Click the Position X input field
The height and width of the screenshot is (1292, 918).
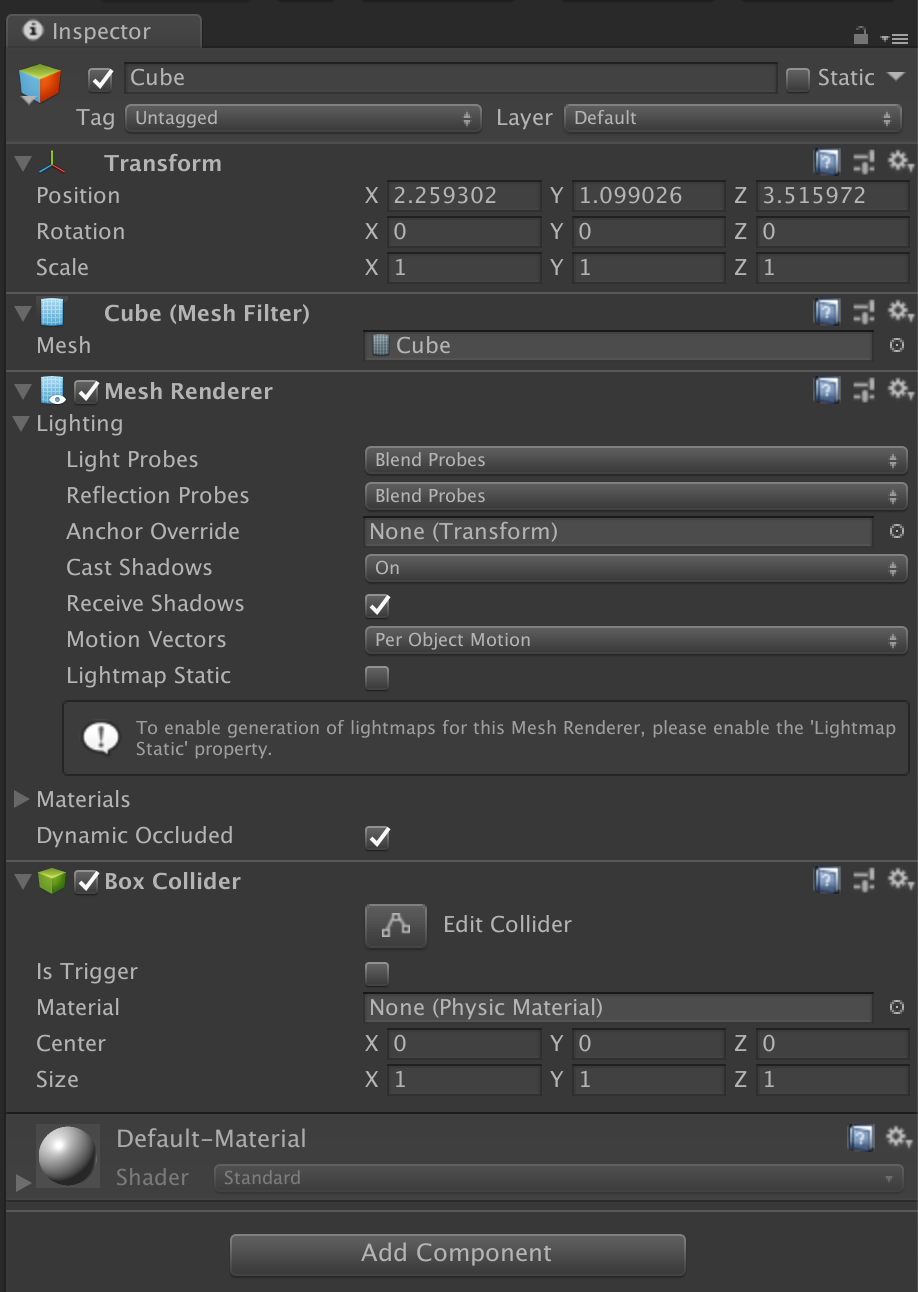[464, 195]
